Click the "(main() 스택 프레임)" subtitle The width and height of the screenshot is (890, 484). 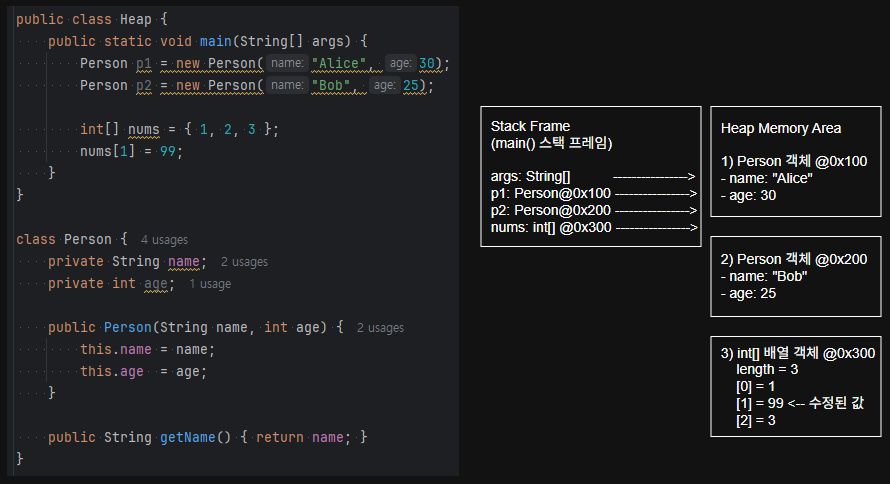[551, 143]
